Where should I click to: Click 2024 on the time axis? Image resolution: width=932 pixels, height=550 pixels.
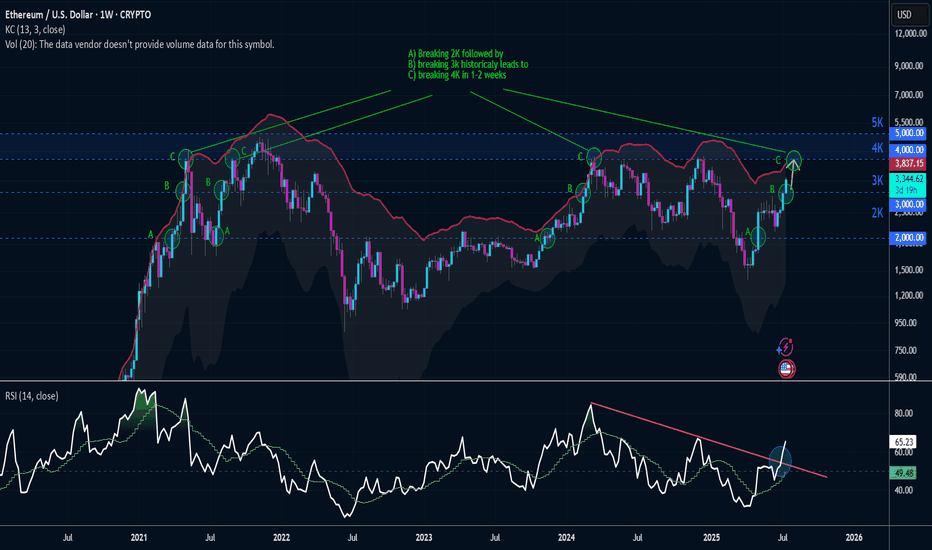[566, 537]
